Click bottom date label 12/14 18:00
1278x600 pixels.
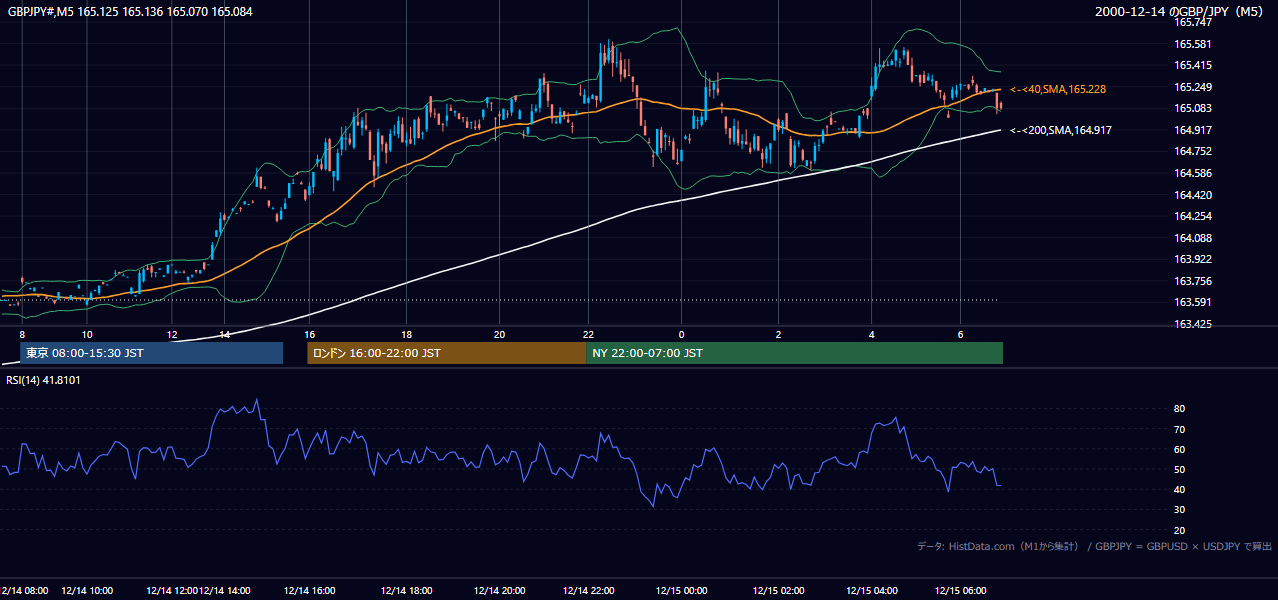407,590
